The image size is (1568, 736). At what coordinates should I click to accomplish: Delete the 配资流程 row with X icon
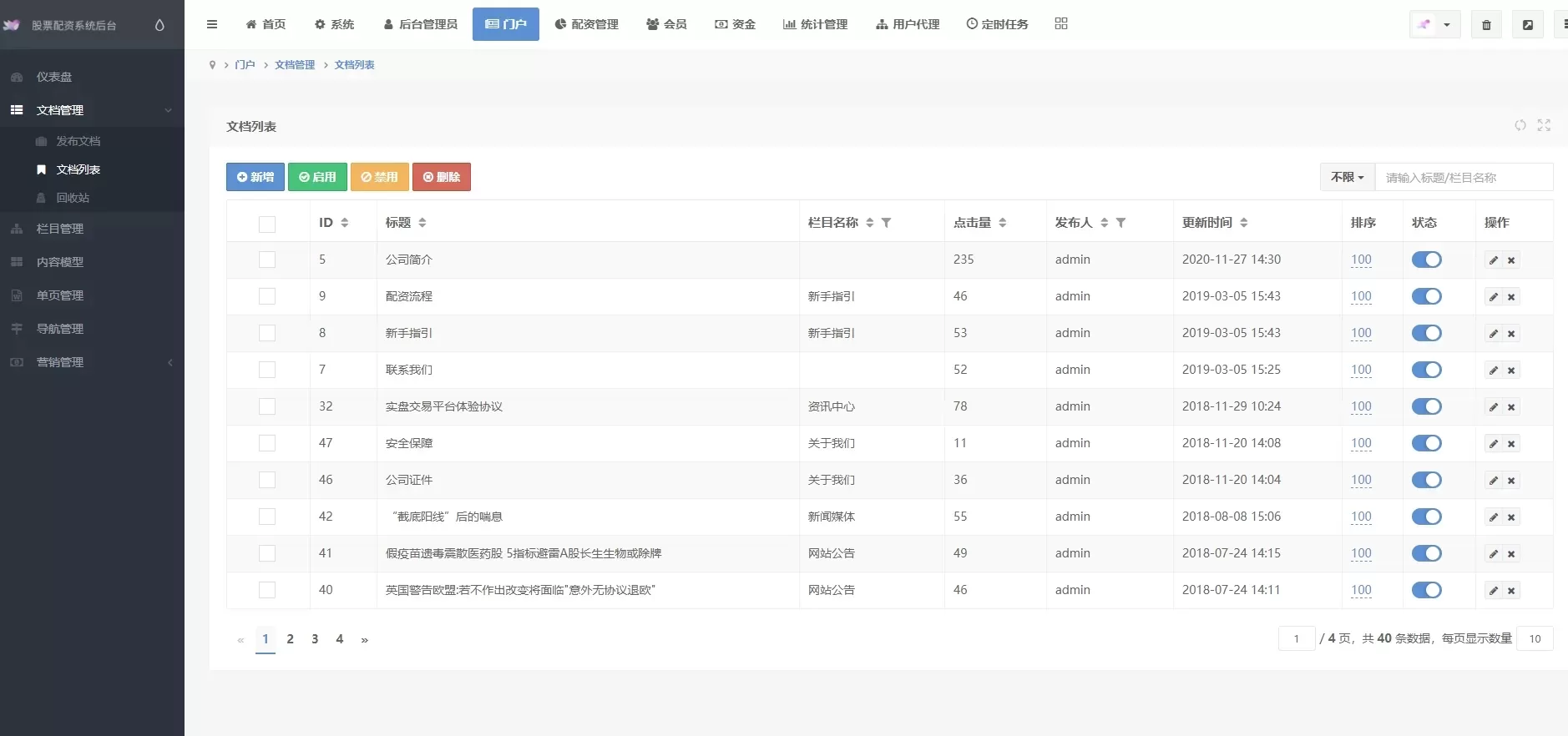pos(1511,297)
